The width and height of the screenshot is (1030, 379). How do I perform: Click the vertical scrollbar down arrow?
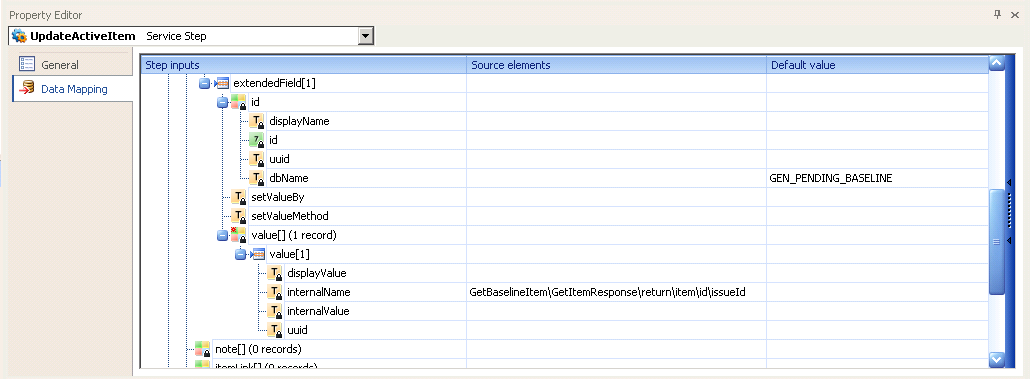point(996,359)
